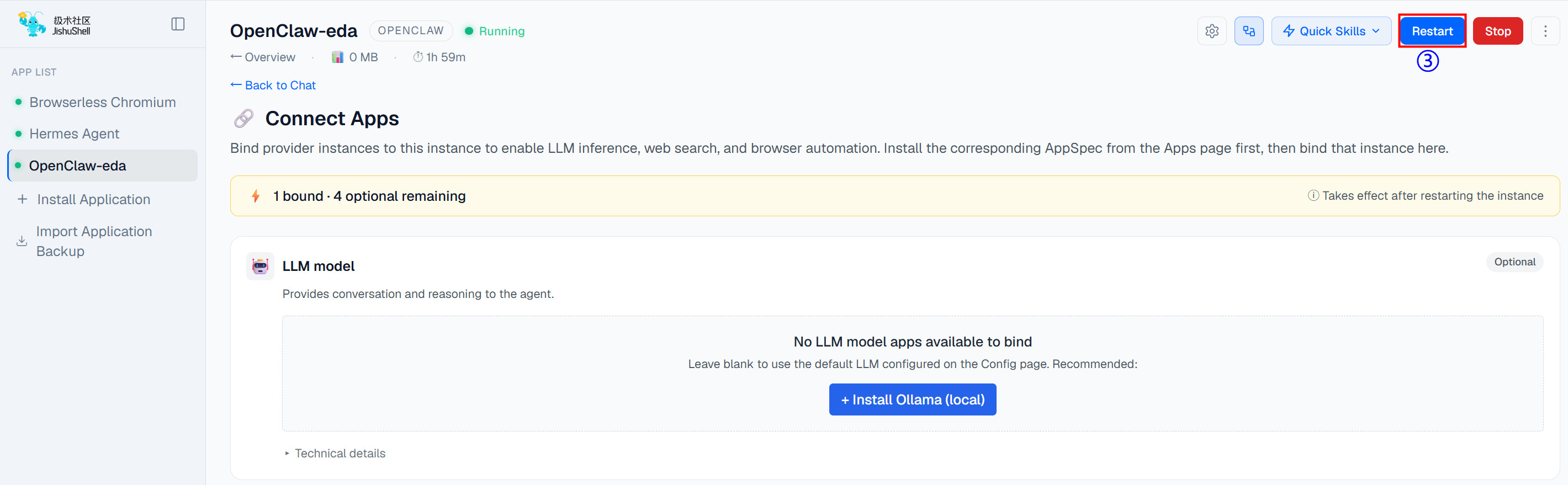Click the 'OpenClaw-eda' page title
Viewport: 1568px width, 485px height.
click(x=293, y=30)
